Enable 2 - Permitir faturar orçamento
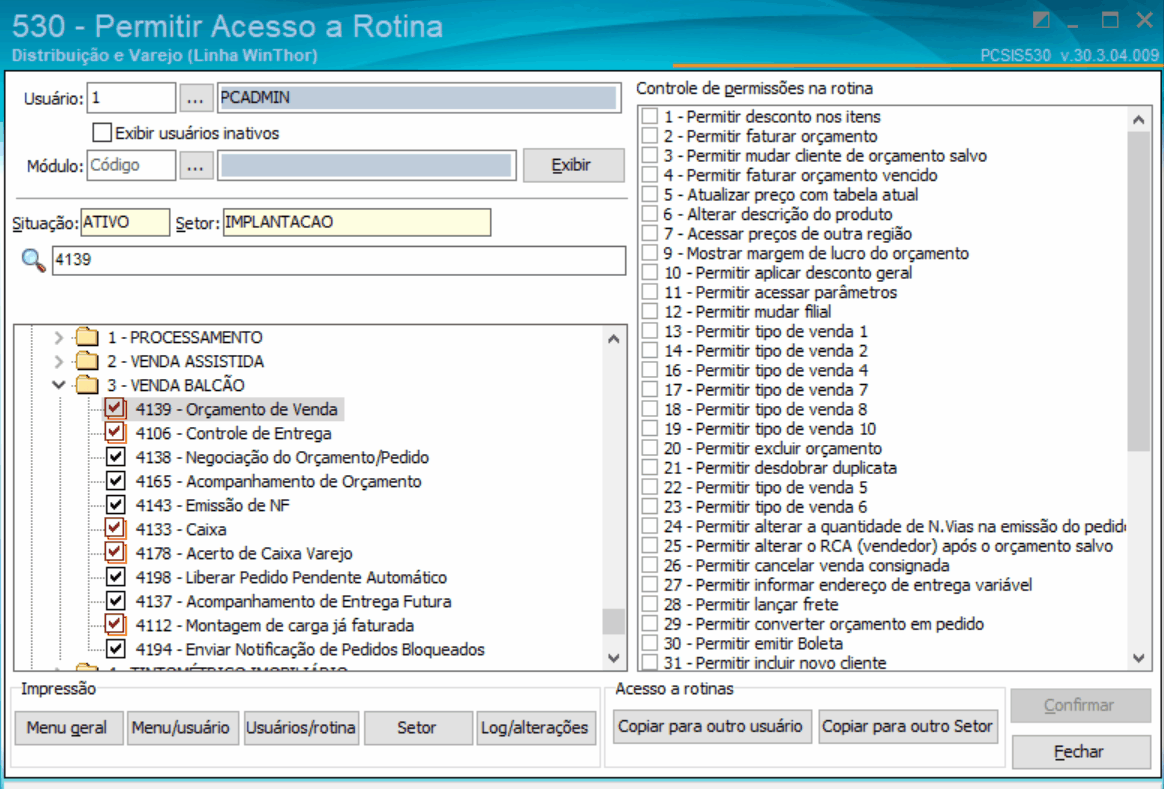 click(650, 136)
